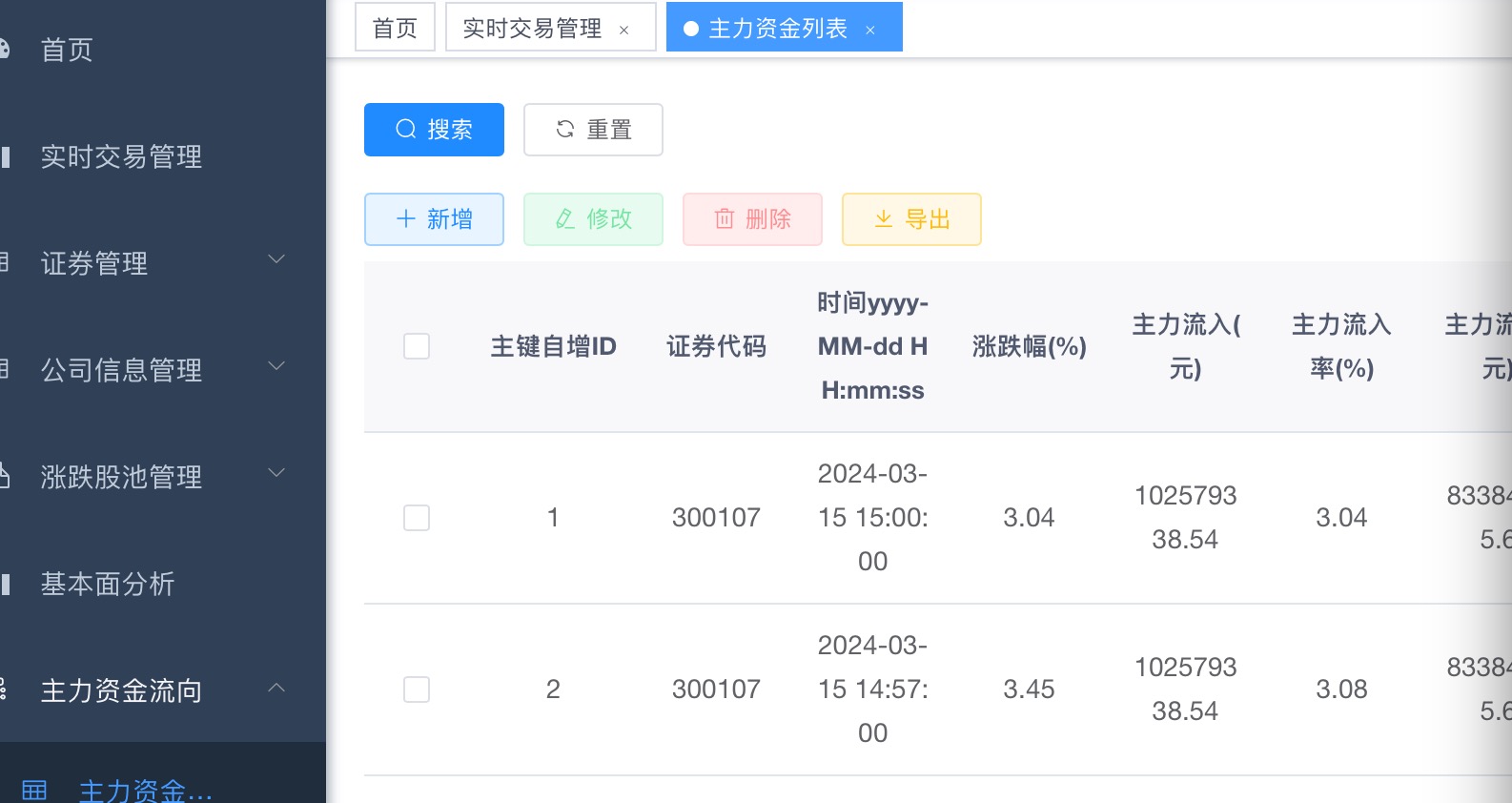Click the plus icon in the 新增 button
The width and height of the screenshot is (1512, 803).
[x=406, y=218]
